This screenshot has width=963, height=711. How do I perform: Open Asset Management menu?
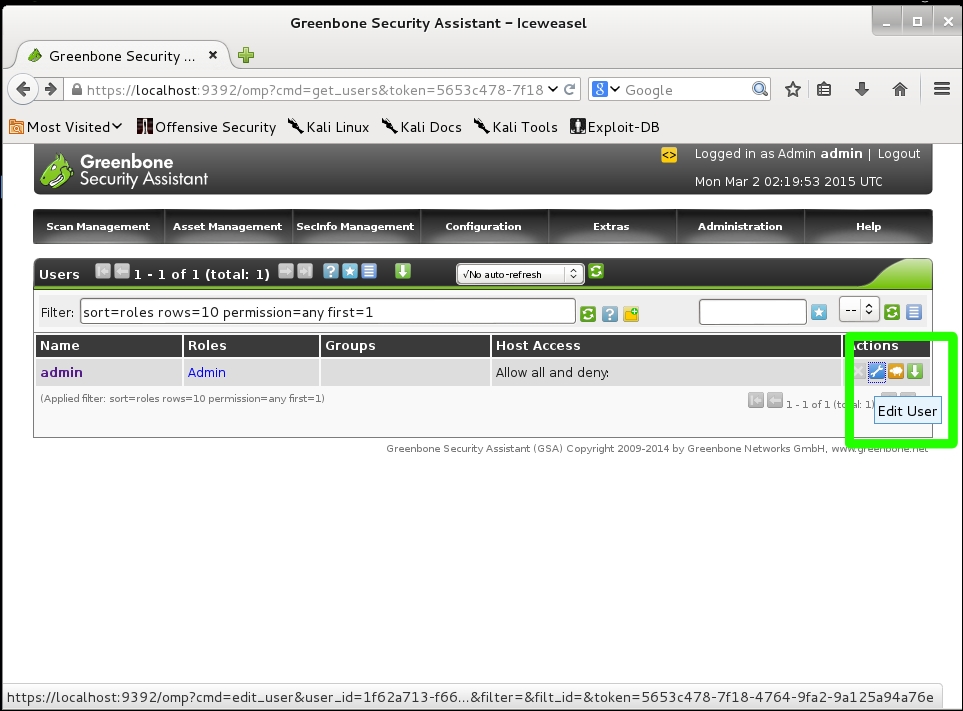tap(227, 227)
